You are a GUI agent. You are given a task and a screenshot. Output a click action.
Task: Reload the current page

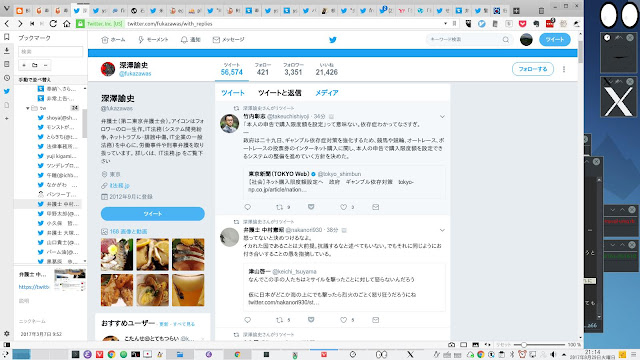(53, 24)
